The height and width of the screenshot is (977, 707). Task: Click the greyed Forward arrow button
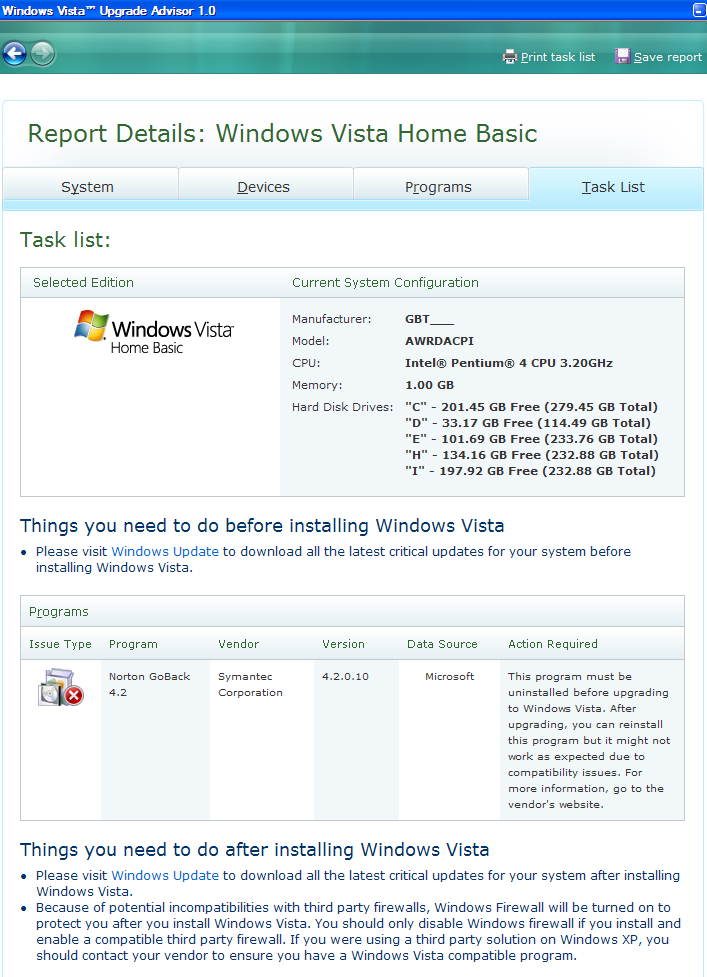point(42,54)
